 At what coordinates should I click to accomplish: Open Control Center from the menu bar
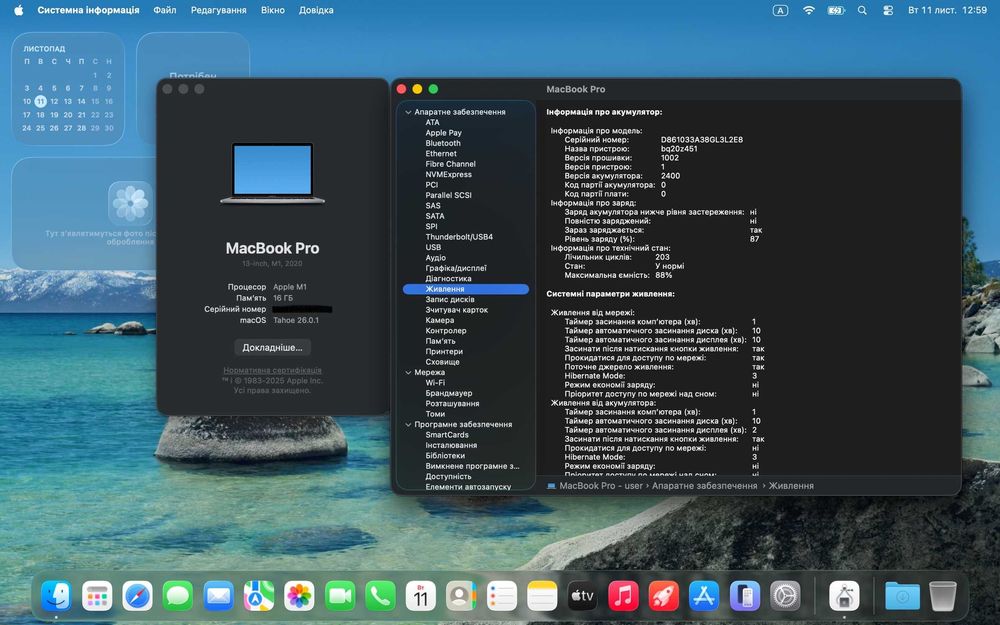click(888, 10)
